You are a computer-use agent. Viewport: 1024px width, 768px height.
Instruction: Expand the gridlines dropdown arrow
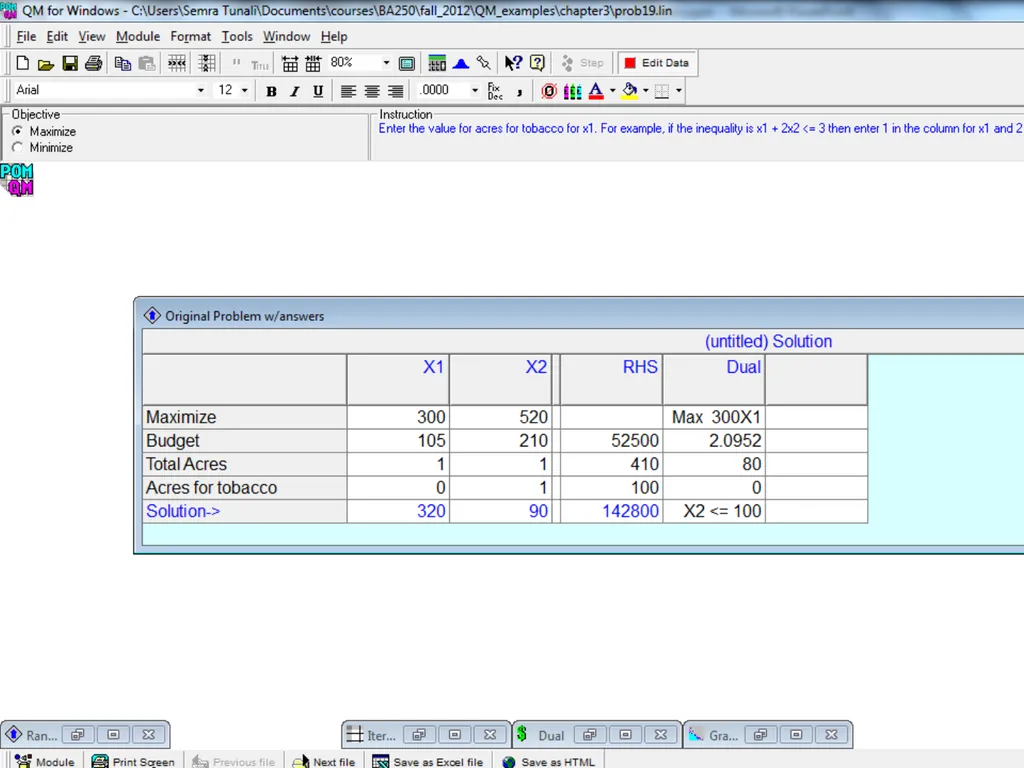tap(679, 91)
